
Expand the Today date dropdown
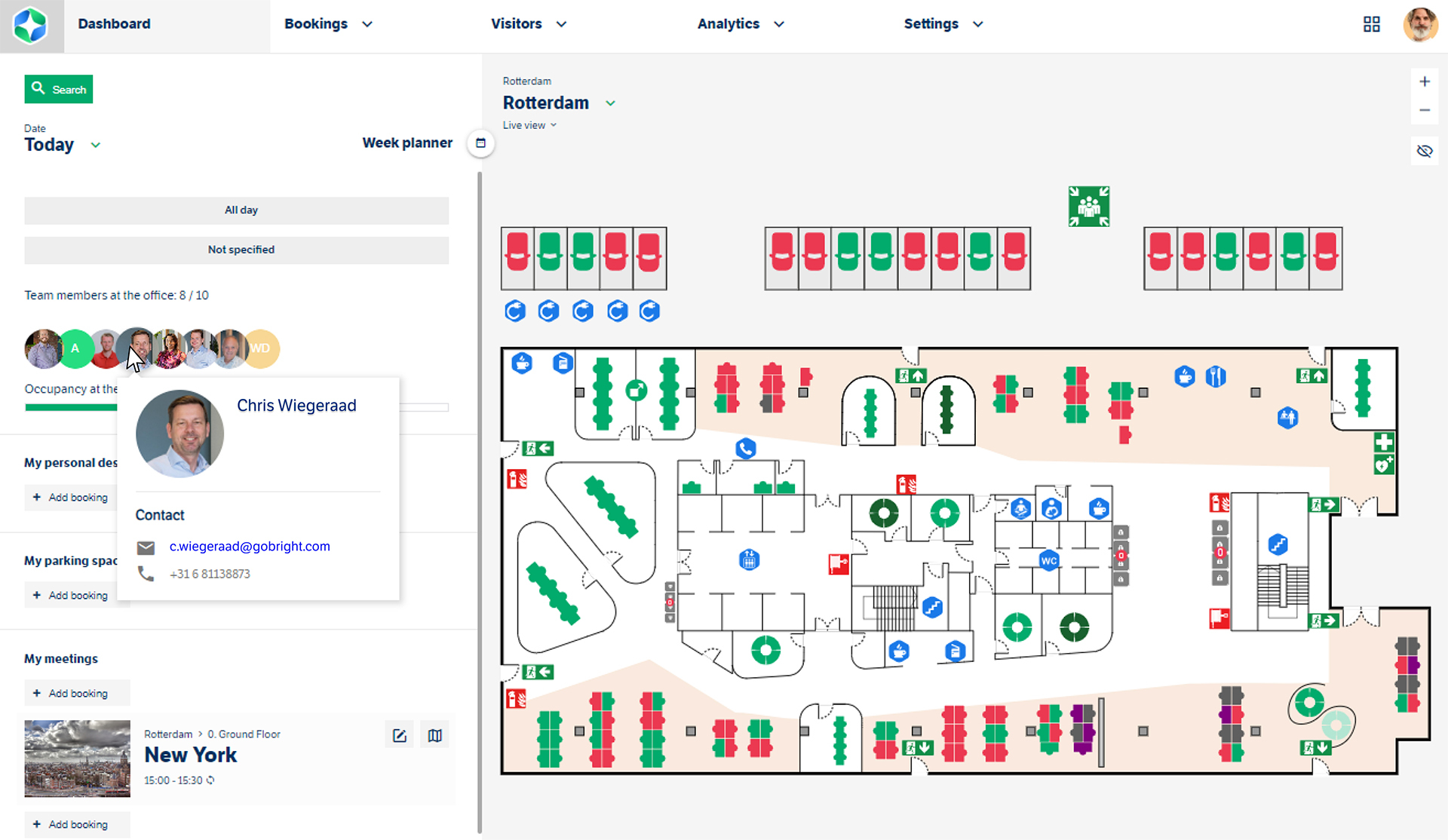96,145
